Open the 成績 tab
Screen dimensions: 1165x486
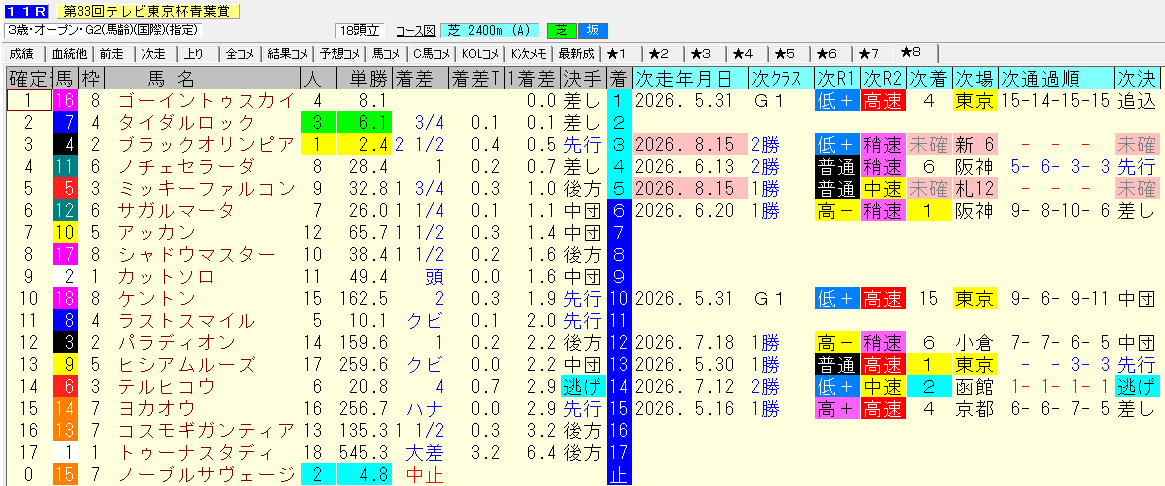23,54
